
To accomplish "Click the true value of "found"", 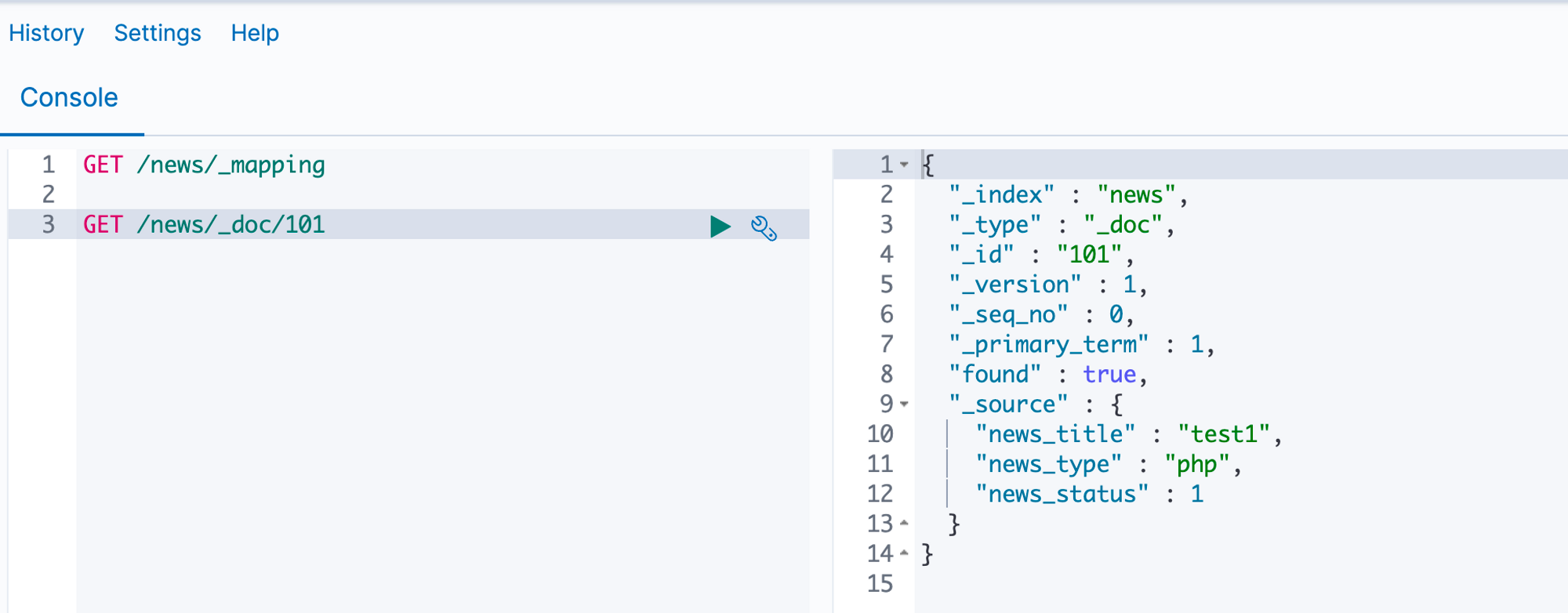I will [1109, 375].
